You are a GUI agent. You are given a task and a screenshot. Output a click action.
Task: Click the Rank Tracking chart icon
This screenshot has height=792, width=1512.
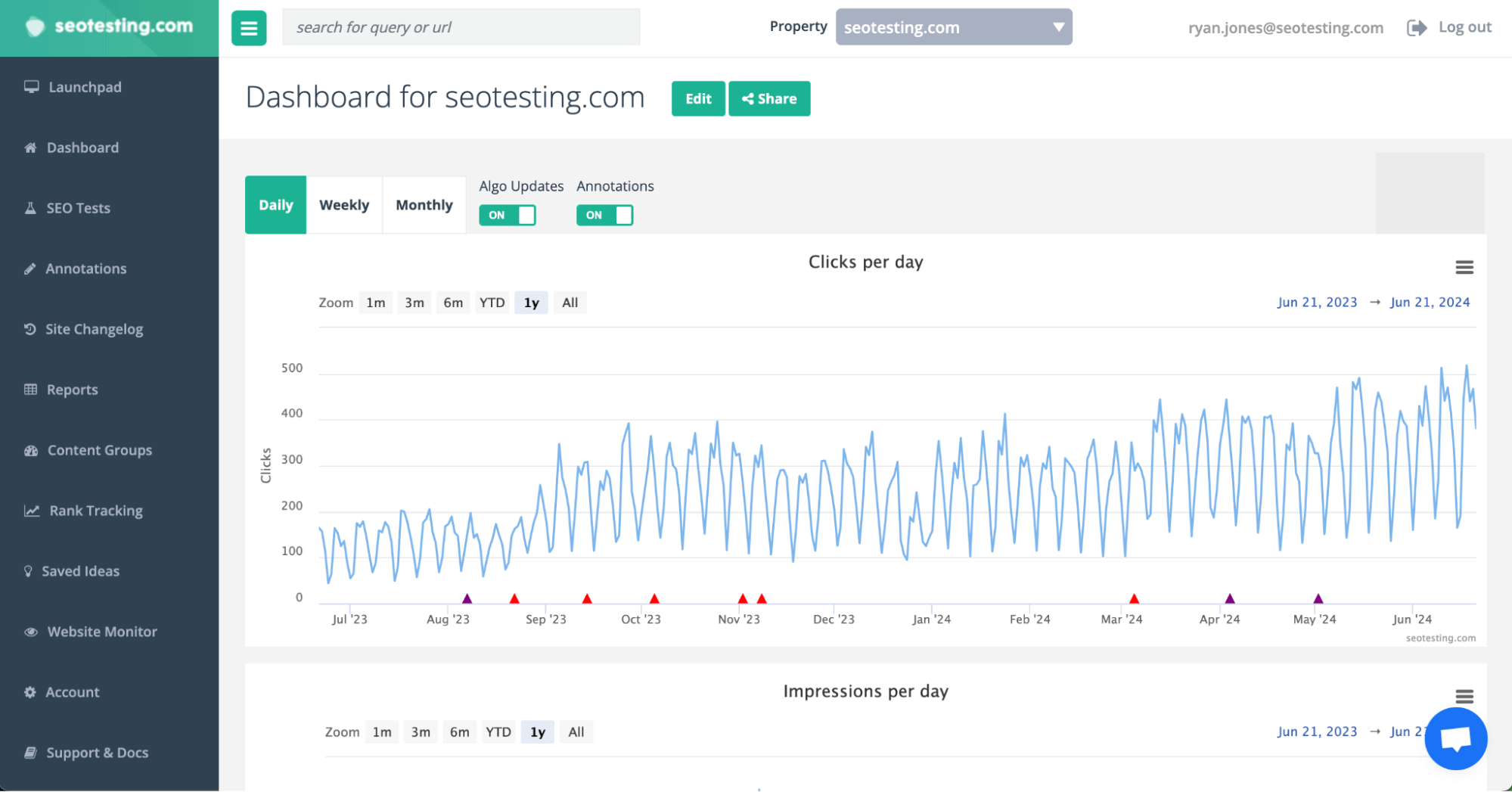pyautogui.click(x=32, y=511)
